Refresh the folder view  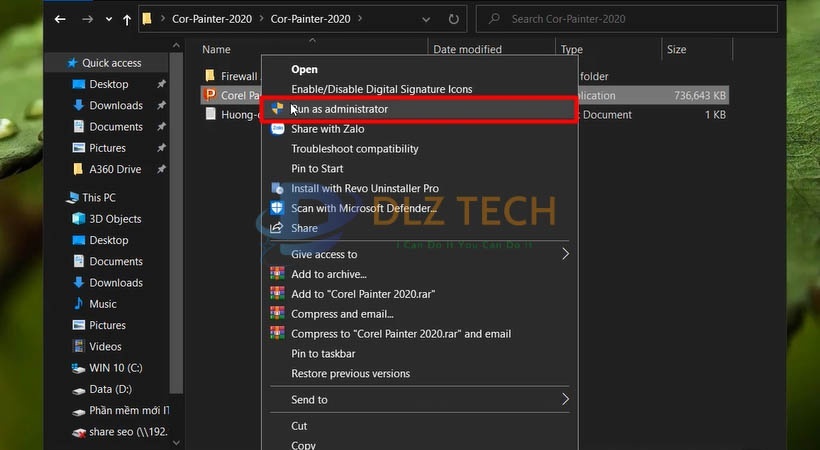pyautogui.click(x=453, y=19)
